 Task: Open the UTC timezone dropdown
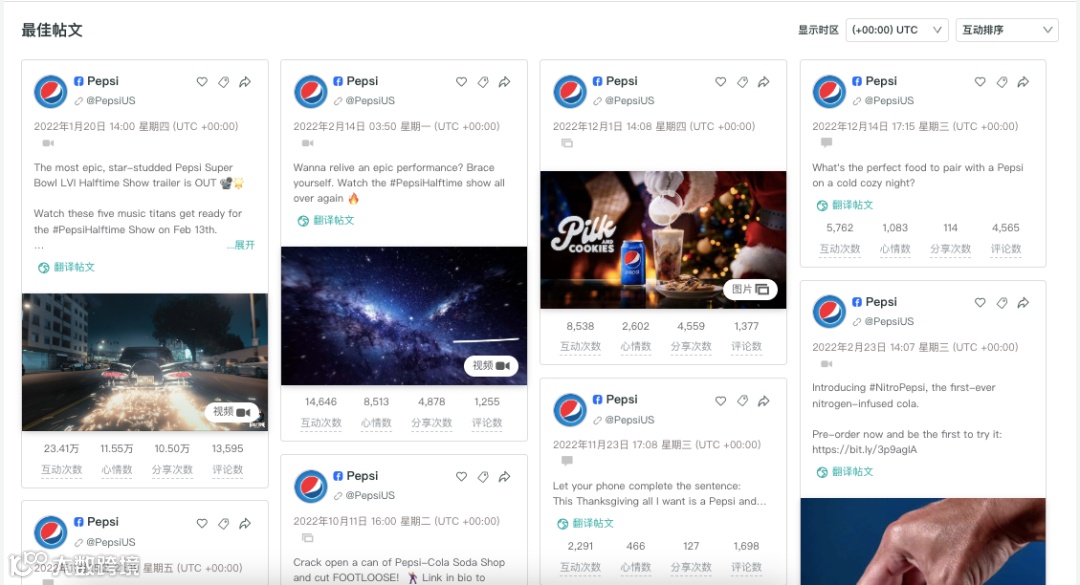[897, 30]
